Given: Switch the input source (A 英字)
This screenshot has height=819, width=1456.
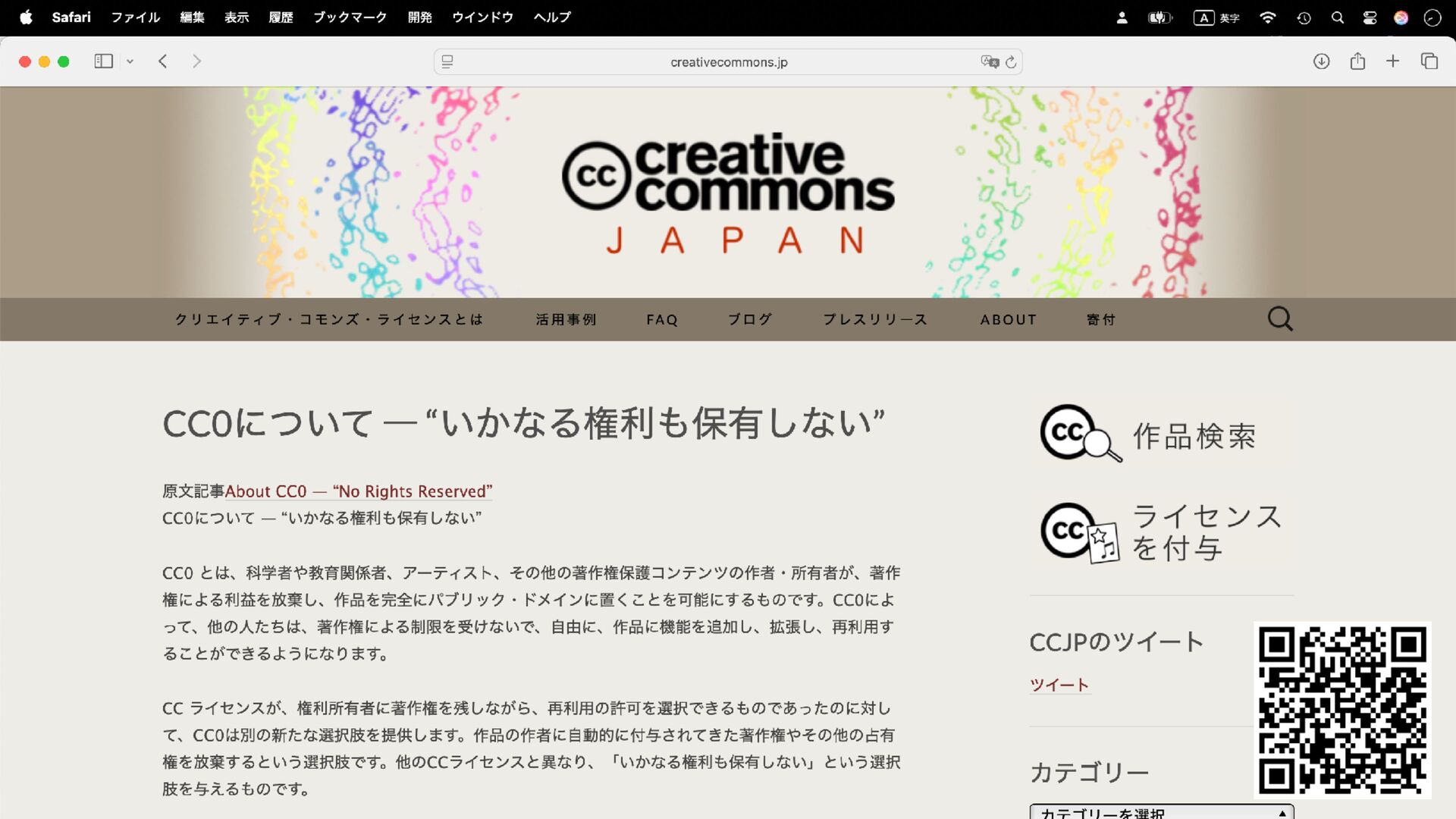Looking at the screenshot, I should [1216, 17].
